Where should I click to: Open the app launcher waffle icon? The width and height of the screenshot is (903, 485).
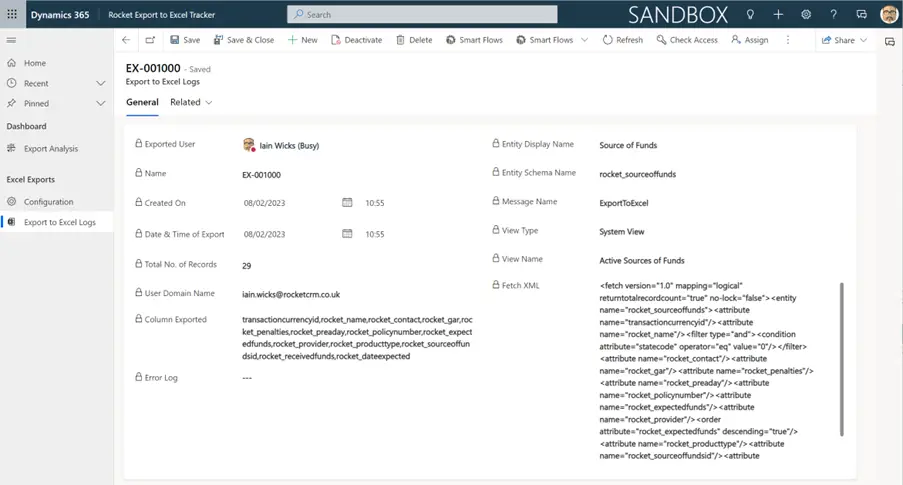(x=12, y=14)
